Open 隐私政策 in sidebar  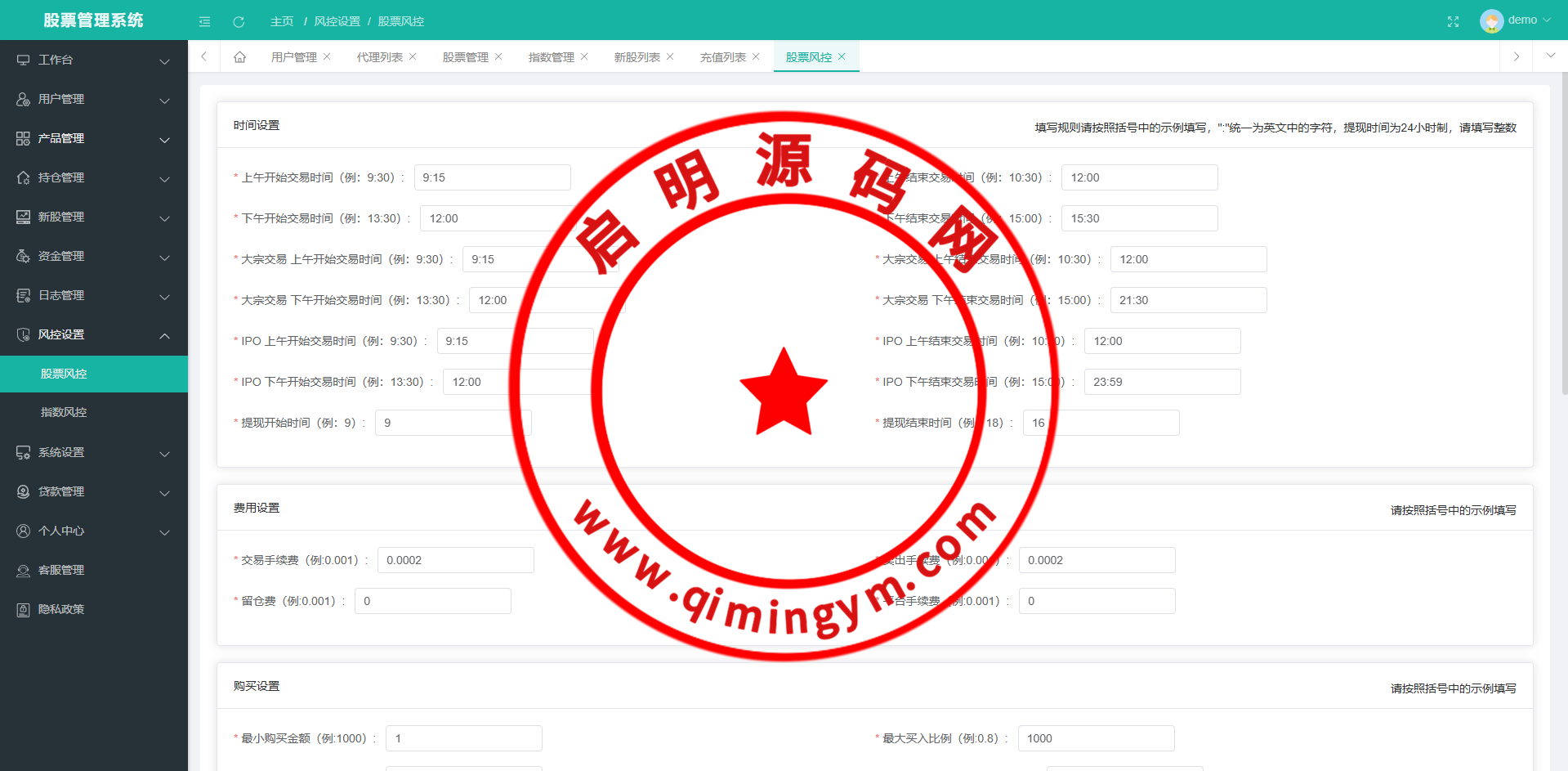tap(61, 610)
